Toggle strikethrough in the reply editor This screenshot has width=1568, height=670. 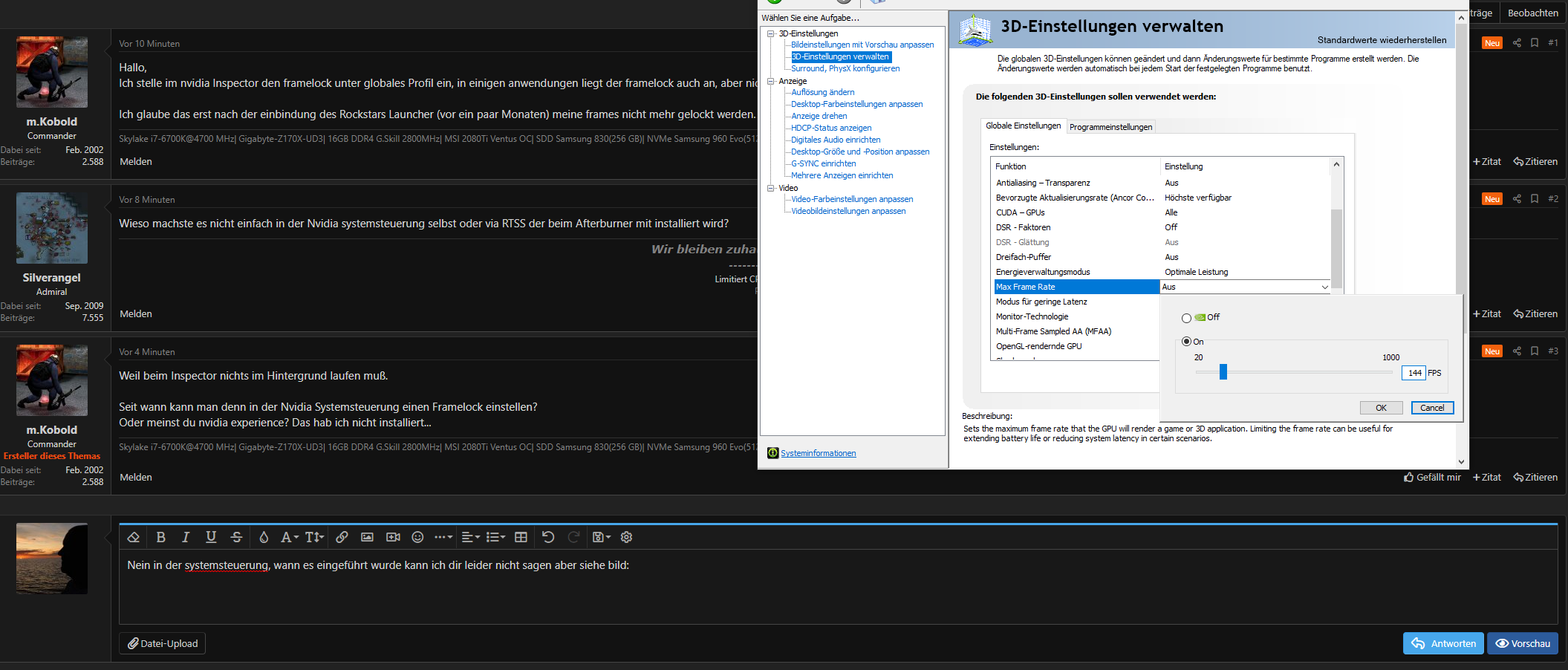pyautogui.click(x=236, y=537)
